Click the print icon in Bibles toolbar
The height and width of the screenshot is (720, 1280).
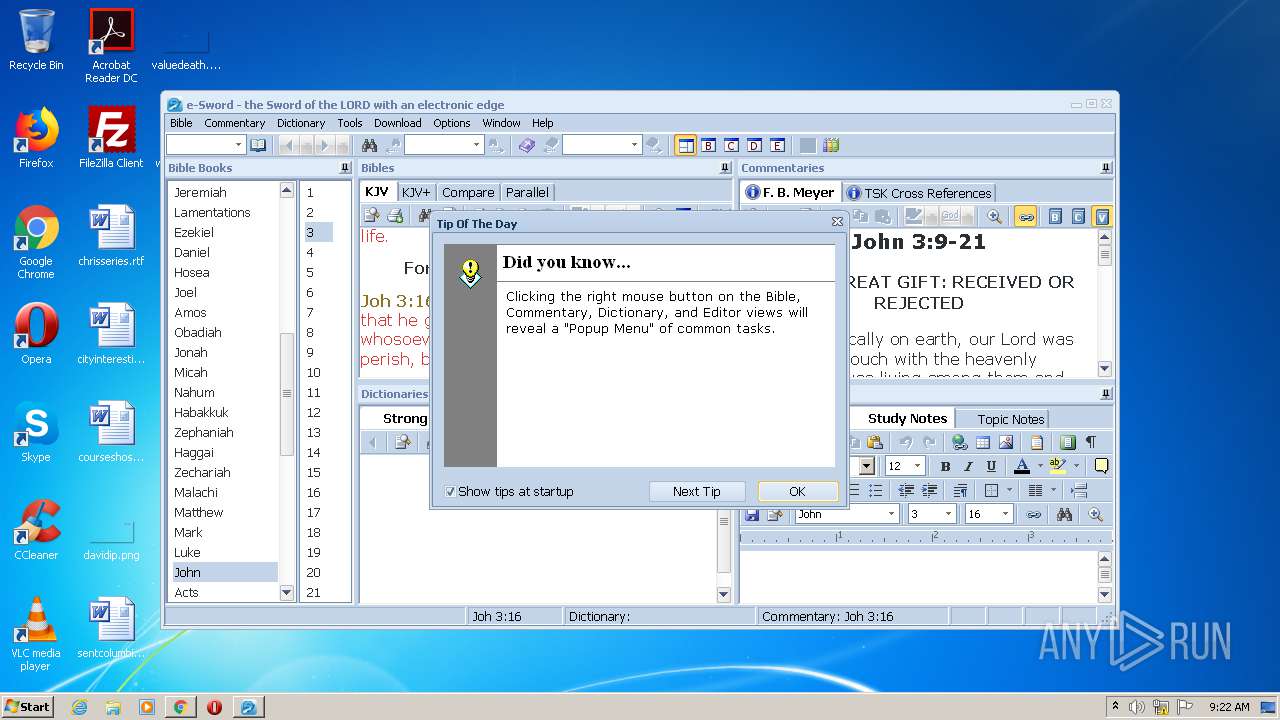click(x=395, y=216)
